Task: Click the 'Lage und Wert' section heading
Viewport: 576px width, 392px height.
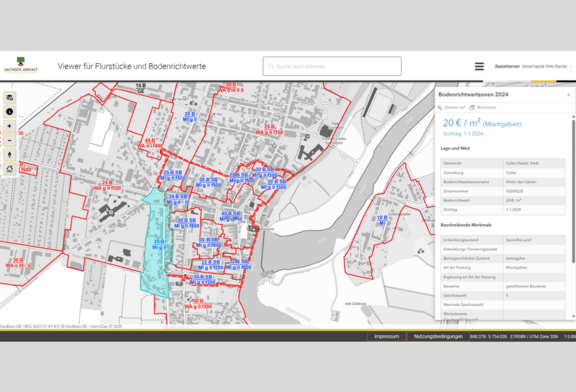Action: 455,148
